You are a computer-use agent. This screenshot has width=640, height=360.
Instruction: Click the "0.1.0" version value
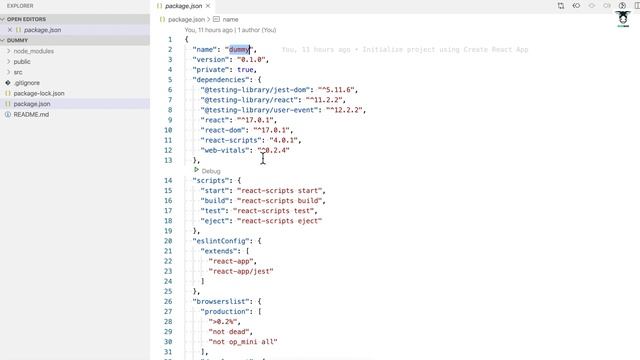(x=251, y=60)
